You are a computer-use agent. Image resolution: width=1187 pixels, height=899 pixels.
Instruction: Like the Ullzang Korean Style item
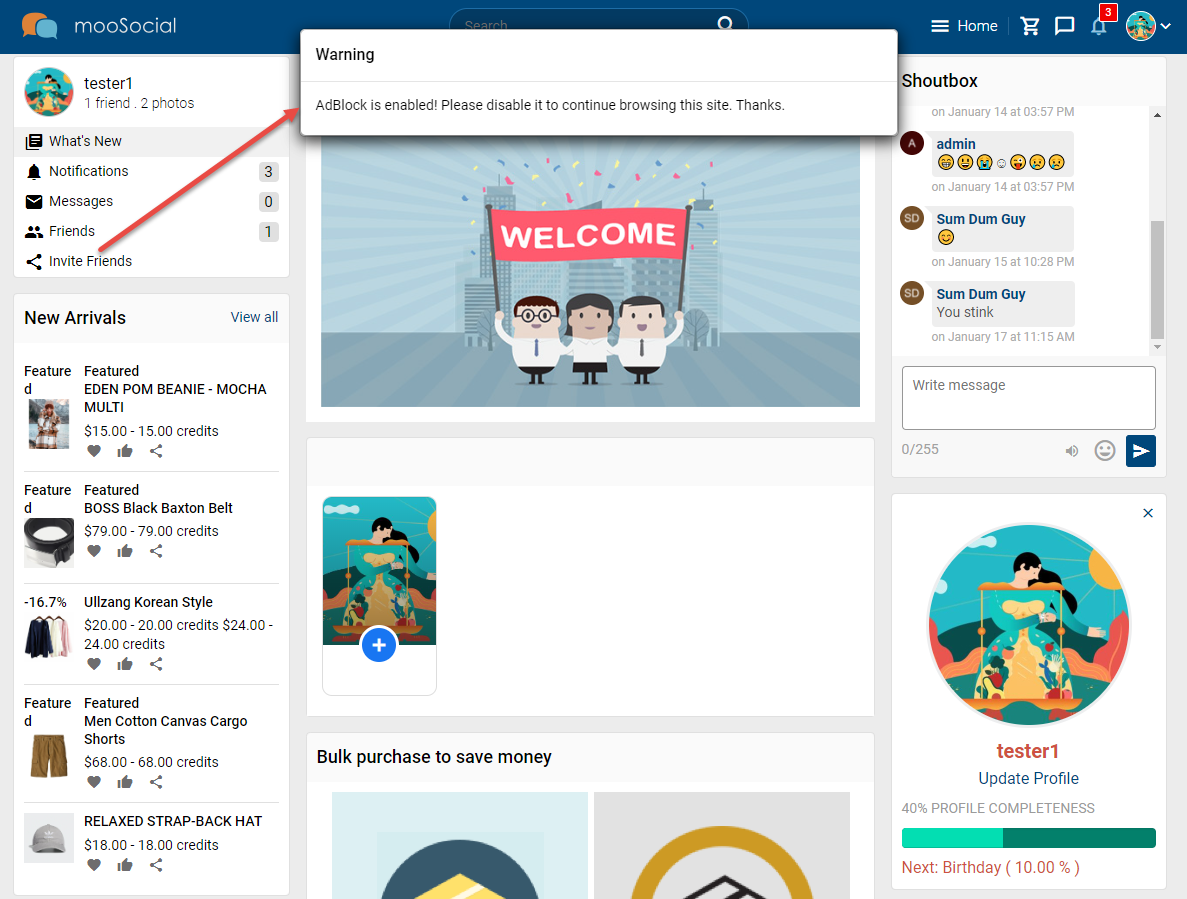(x=125, y=664)
